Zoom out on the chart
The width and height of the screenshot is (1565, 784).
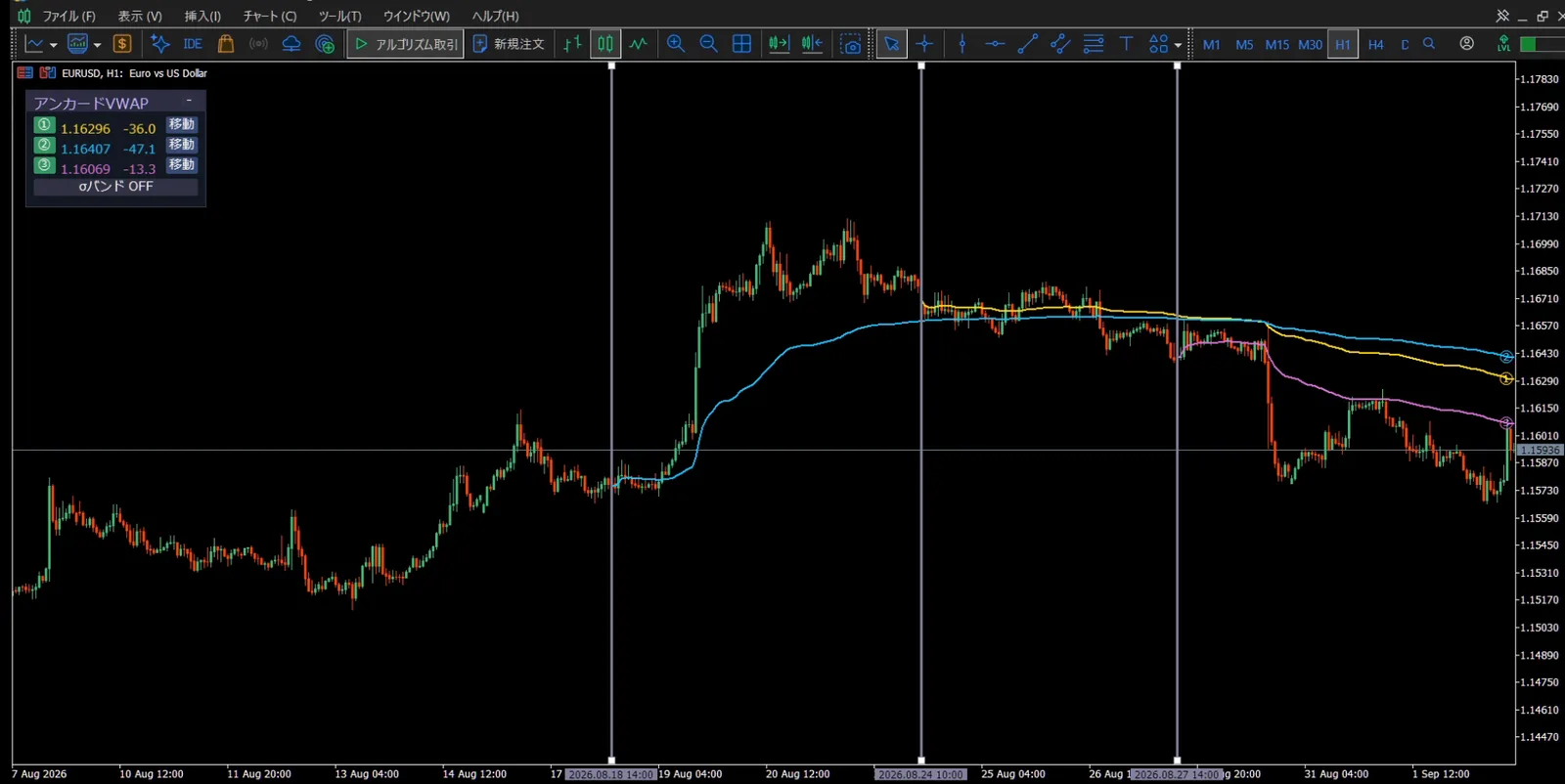point(709,44)
